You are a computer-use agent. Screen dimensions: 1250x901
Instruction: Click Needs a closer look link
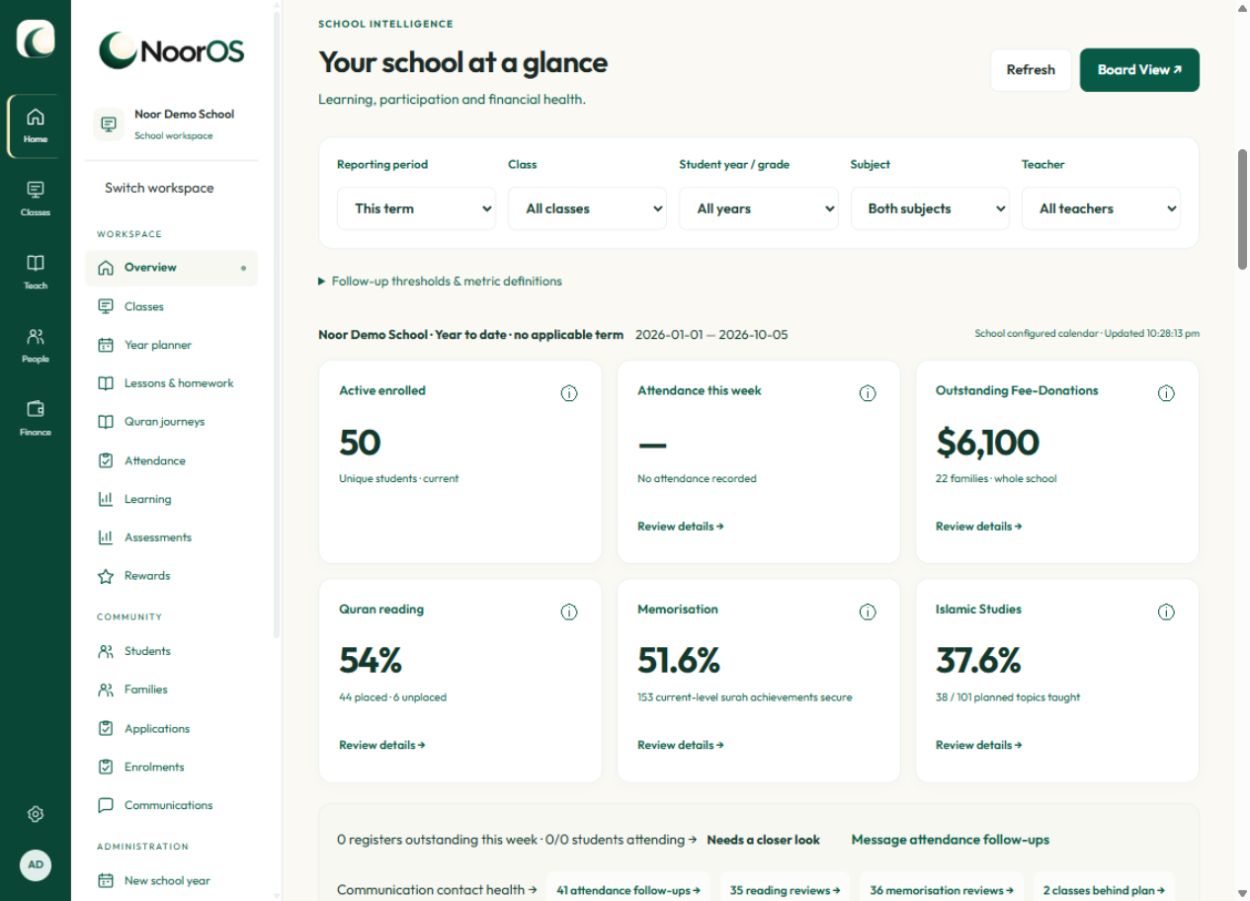pos(763,840)
